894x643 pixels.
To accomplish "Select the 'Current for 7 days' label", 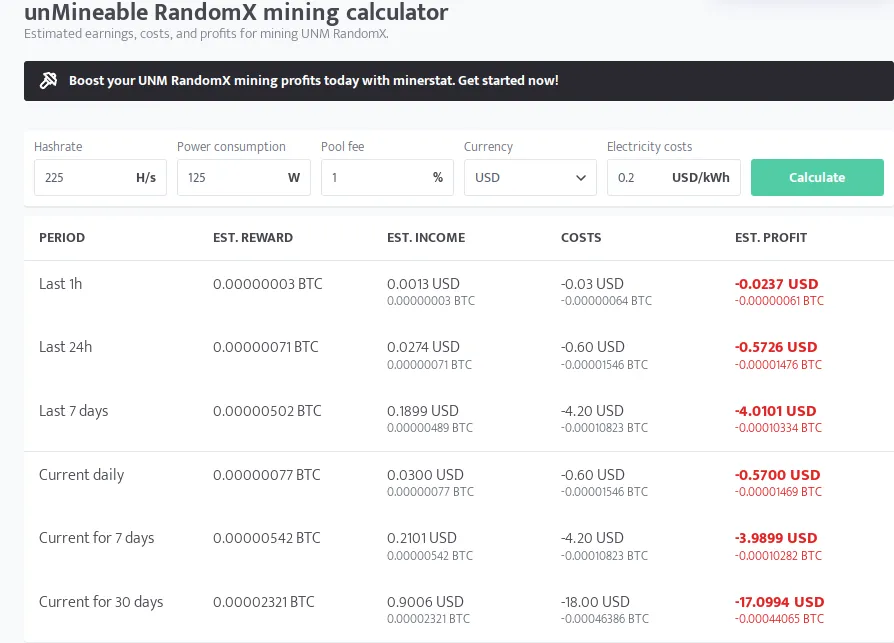I will point(96,538).
